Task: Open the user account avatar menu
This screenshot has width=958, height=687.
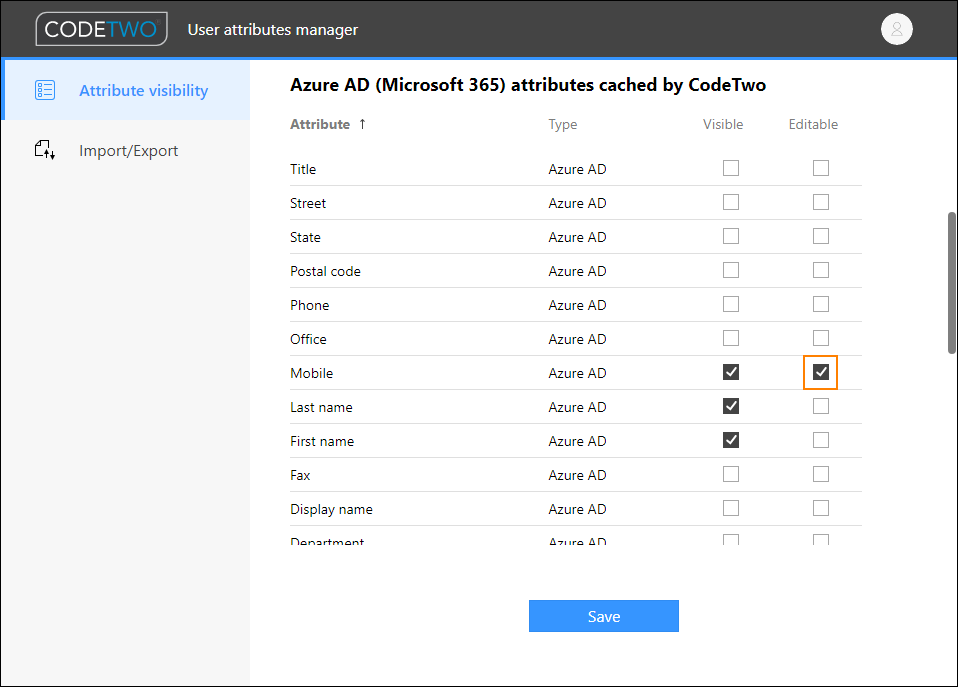Action: pyautogui.click(x=896, y=29)
